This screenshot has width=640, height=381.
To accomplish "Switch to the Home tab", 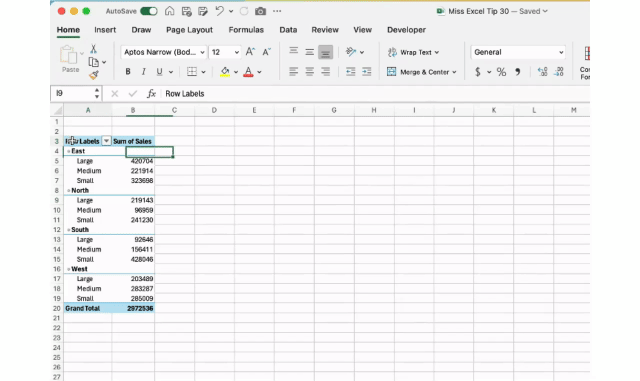I will click(x=68, y=30).
